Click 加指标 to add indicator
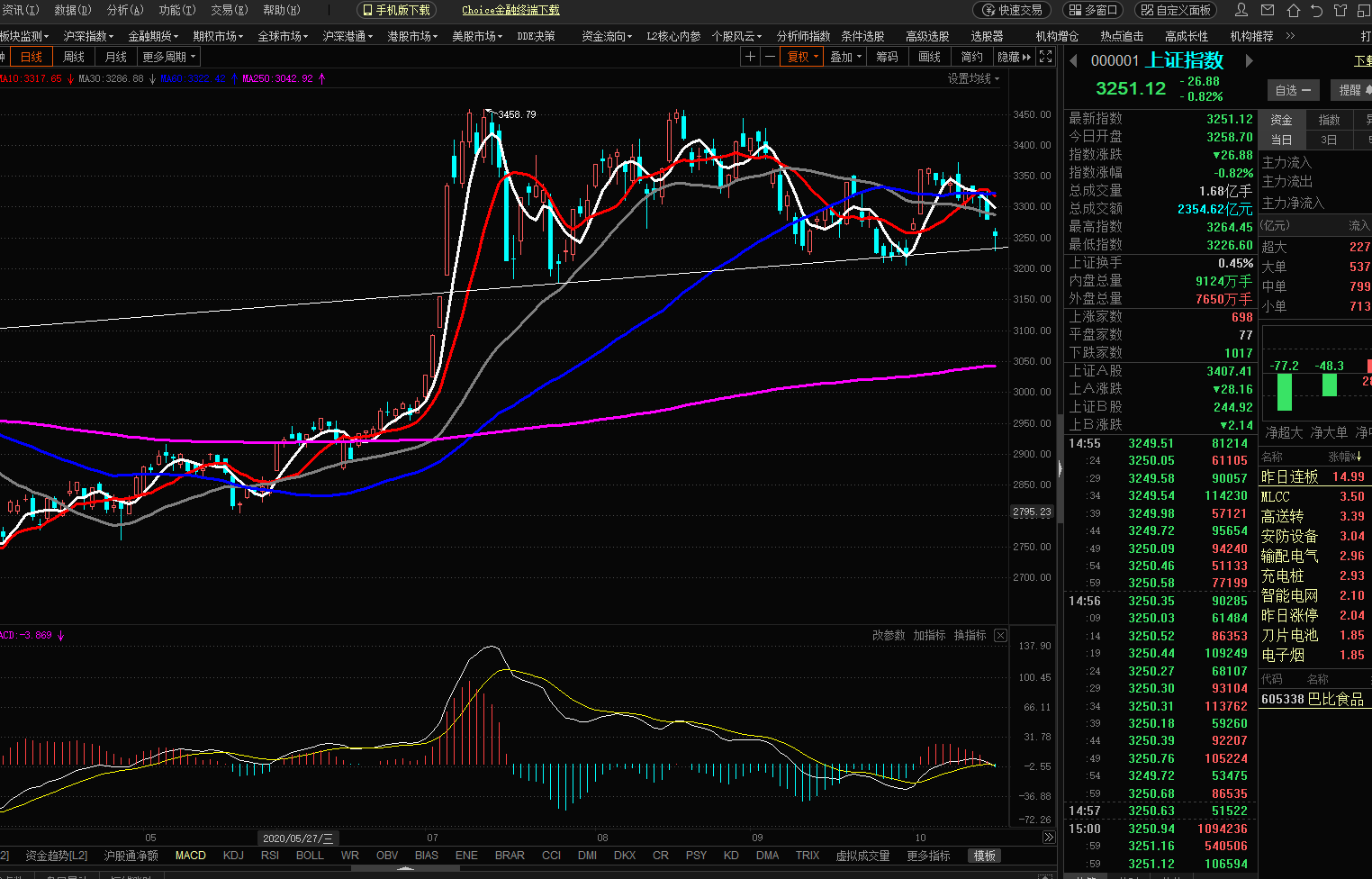This screenshot has height=879, width=1372. 929,635
